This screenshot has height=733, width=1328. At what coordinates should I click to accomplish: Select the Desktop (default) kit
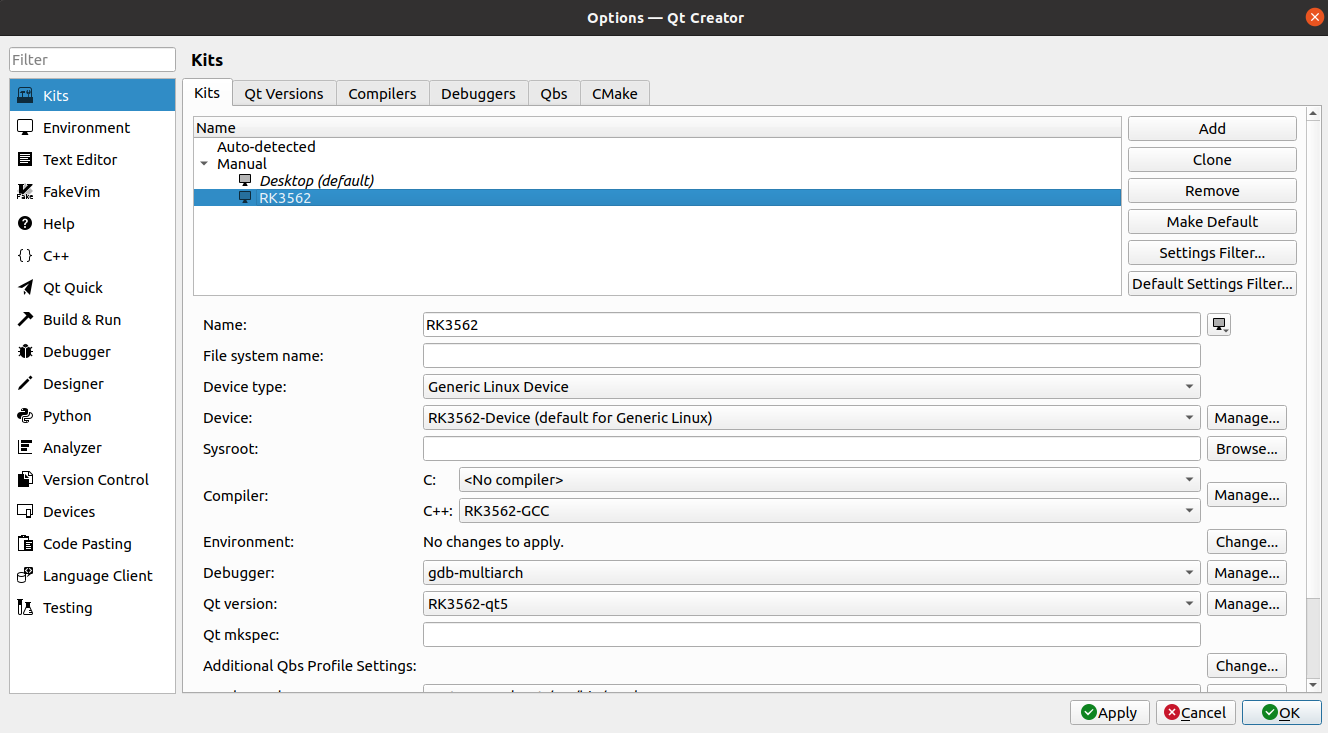[x=316, y=181]
